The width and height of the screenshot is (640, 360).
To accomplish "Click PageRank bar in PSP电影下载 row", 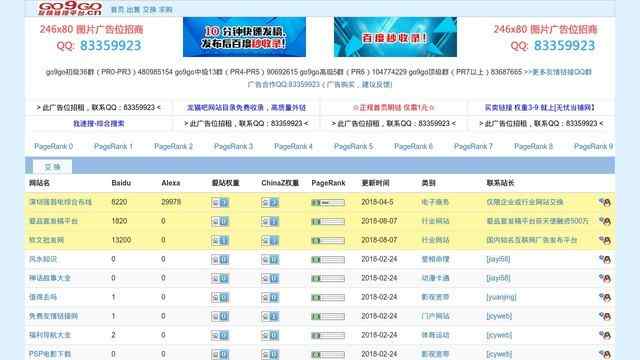I will [x=328, y=354].
